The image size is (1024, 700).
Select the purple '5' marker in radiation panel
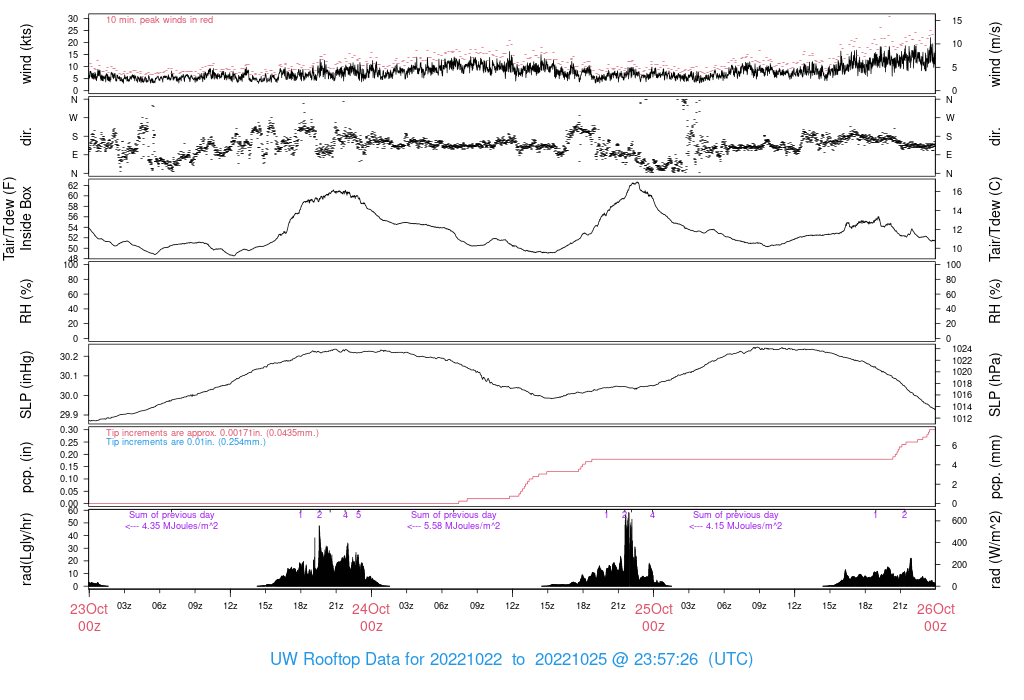(x=359, y=515)
